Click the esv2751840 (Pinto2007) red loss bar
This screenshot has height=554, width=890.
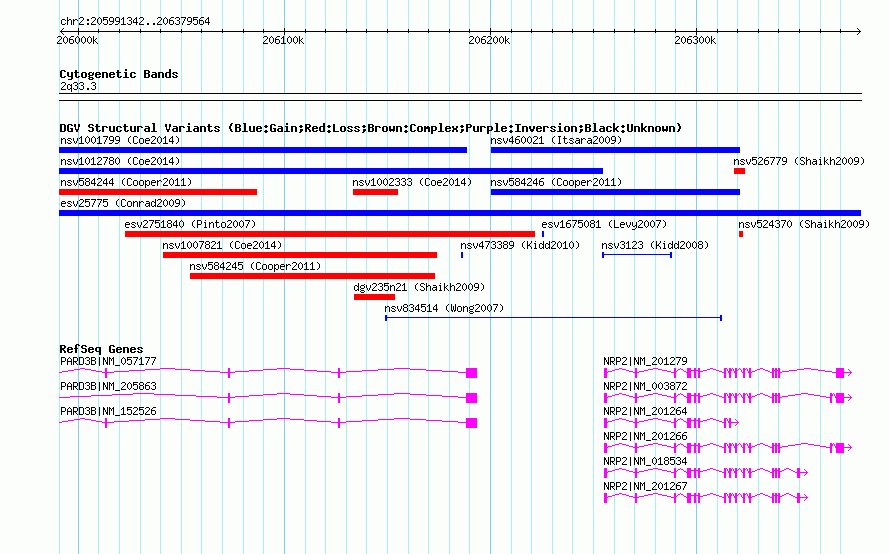[330, 234]
